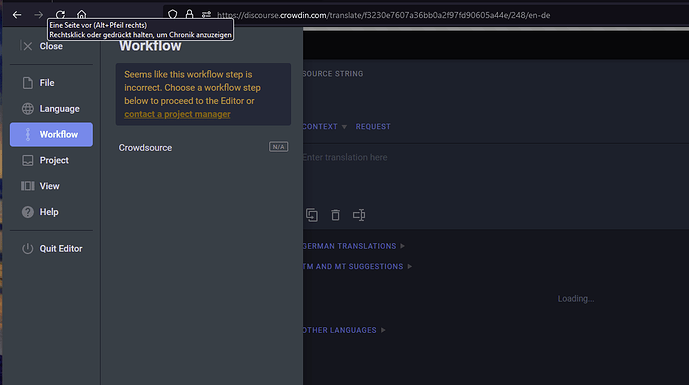689x385 pixels.
Task: Open the View menu item
Action: [51, 186]
